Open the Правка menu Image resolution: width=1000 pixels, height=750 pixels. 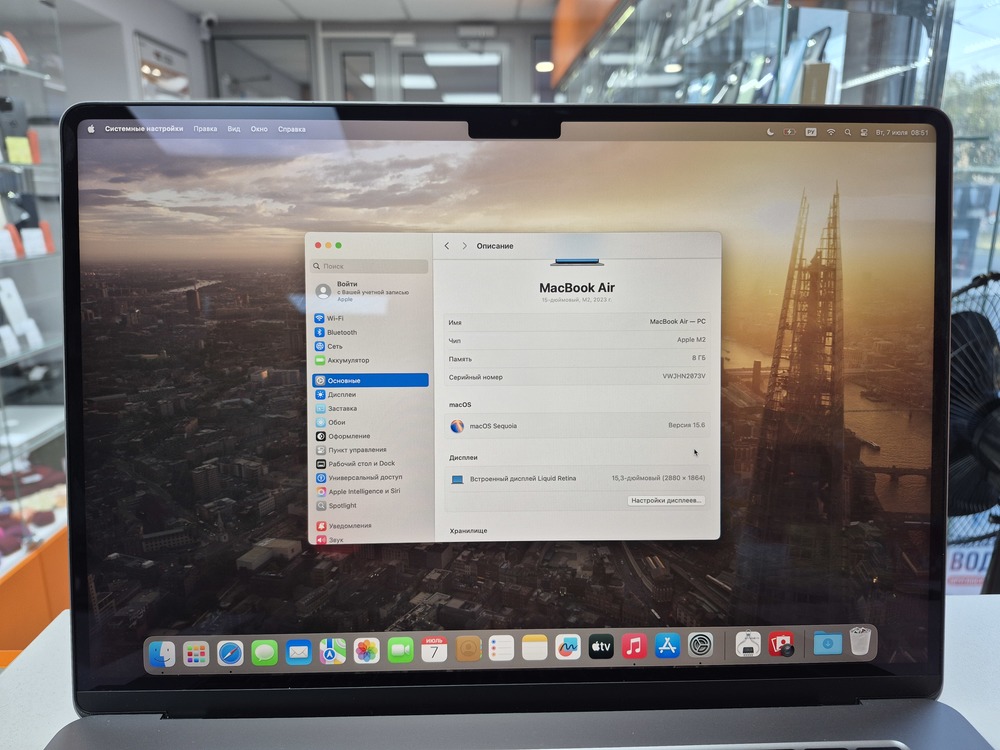(205, 129)
